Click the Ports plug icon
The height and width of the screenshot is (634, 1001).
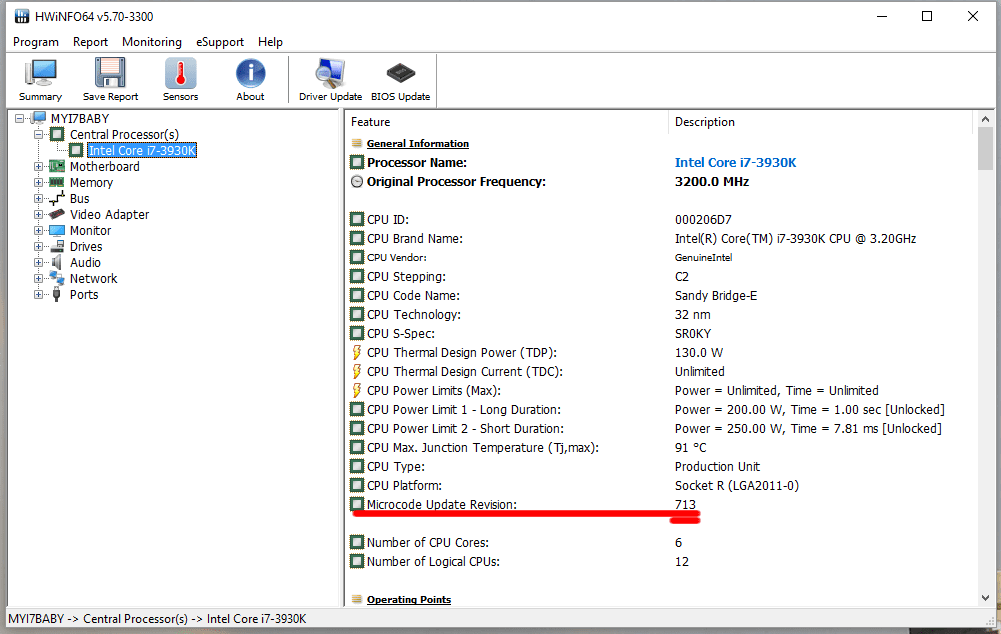coord(57,294)
